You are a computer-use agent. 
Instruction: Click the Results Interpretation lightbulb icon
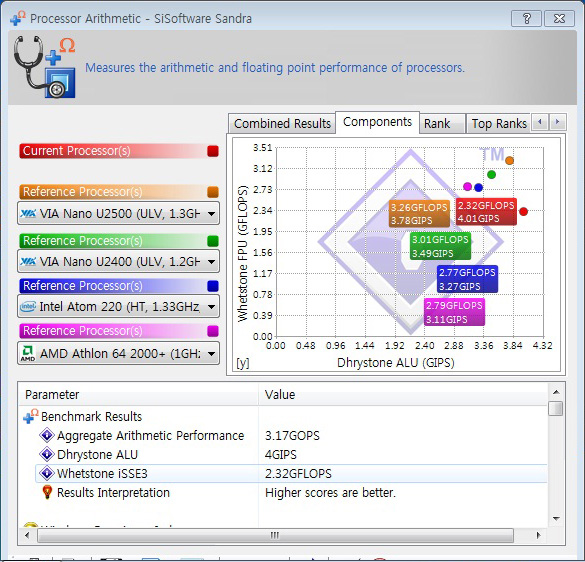(47, 492)
